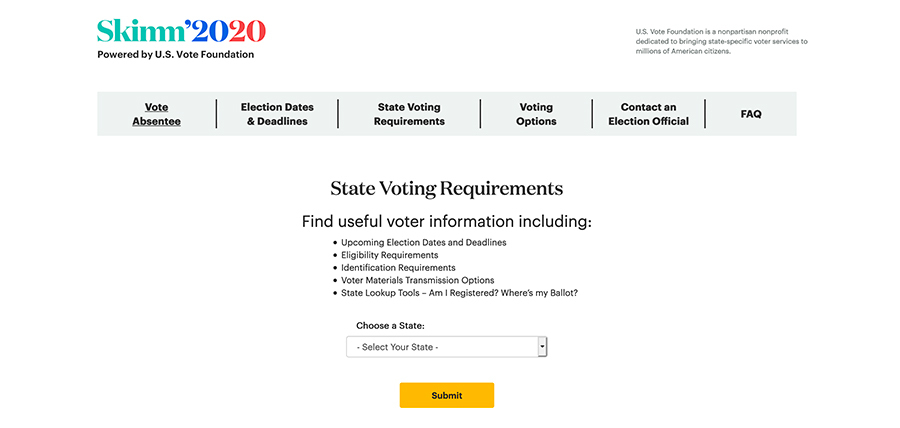This screenshot has height=428, width=900.
Task: Open the FAQ page
Action: (x=751, y=114)
